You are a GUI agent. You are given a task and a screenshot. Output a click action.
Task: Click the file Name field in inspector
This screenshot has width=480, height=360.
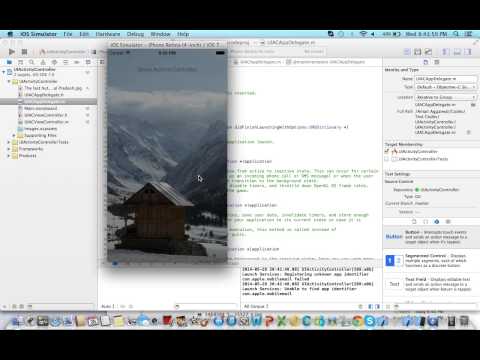coord(446,79)
